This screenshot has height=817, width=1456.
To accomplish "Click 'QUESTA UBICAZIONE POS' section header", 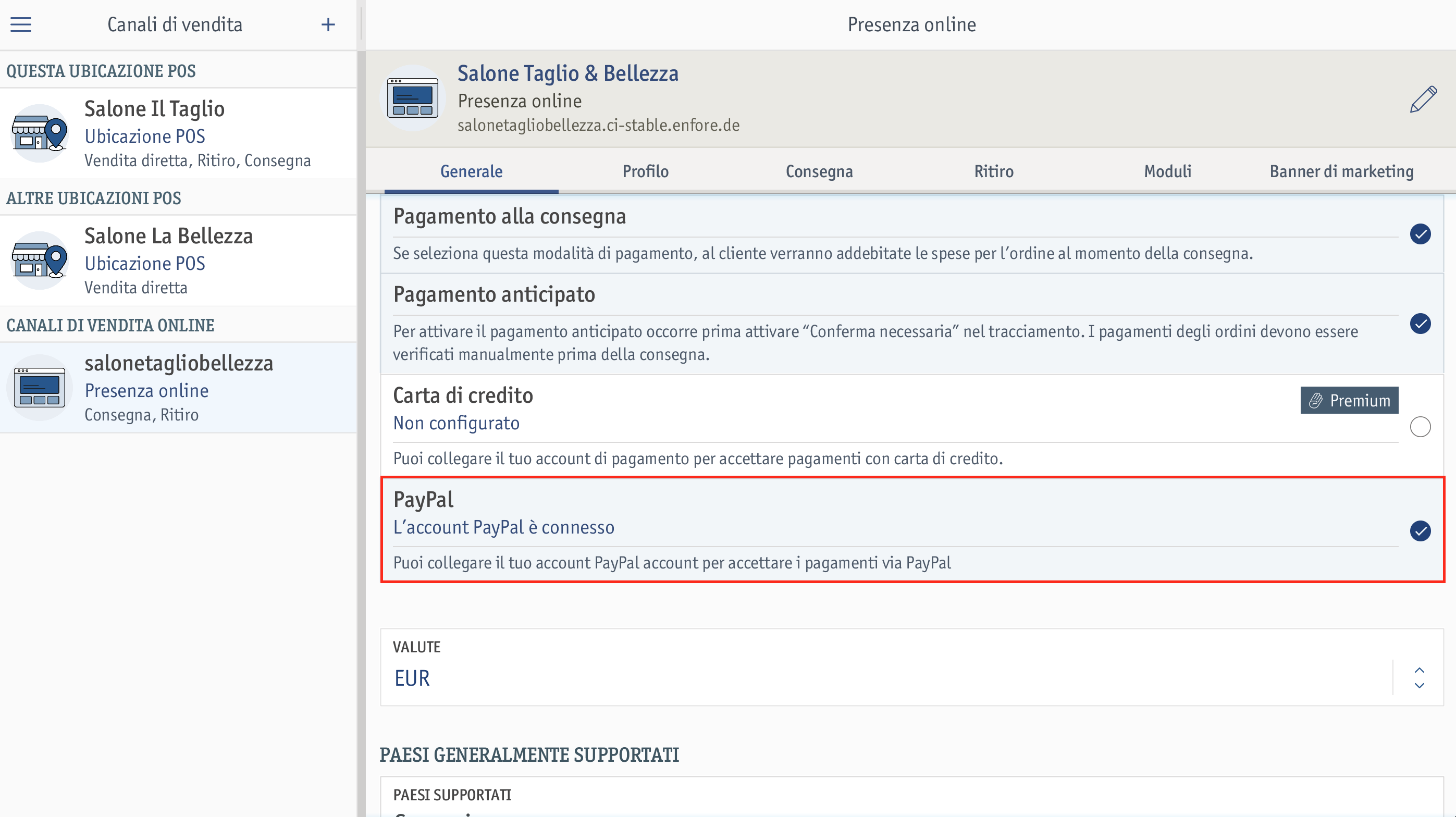I will point(101,71).
